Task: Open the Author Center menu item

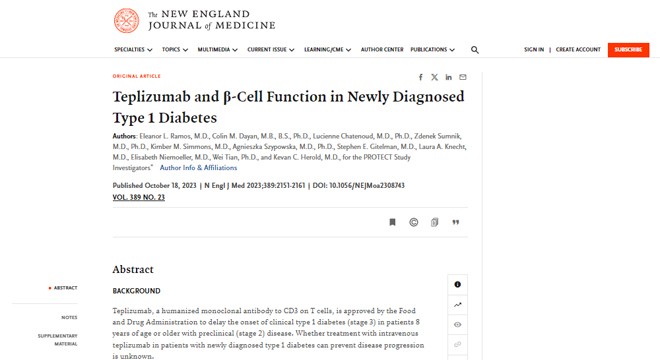Action: 382,50
